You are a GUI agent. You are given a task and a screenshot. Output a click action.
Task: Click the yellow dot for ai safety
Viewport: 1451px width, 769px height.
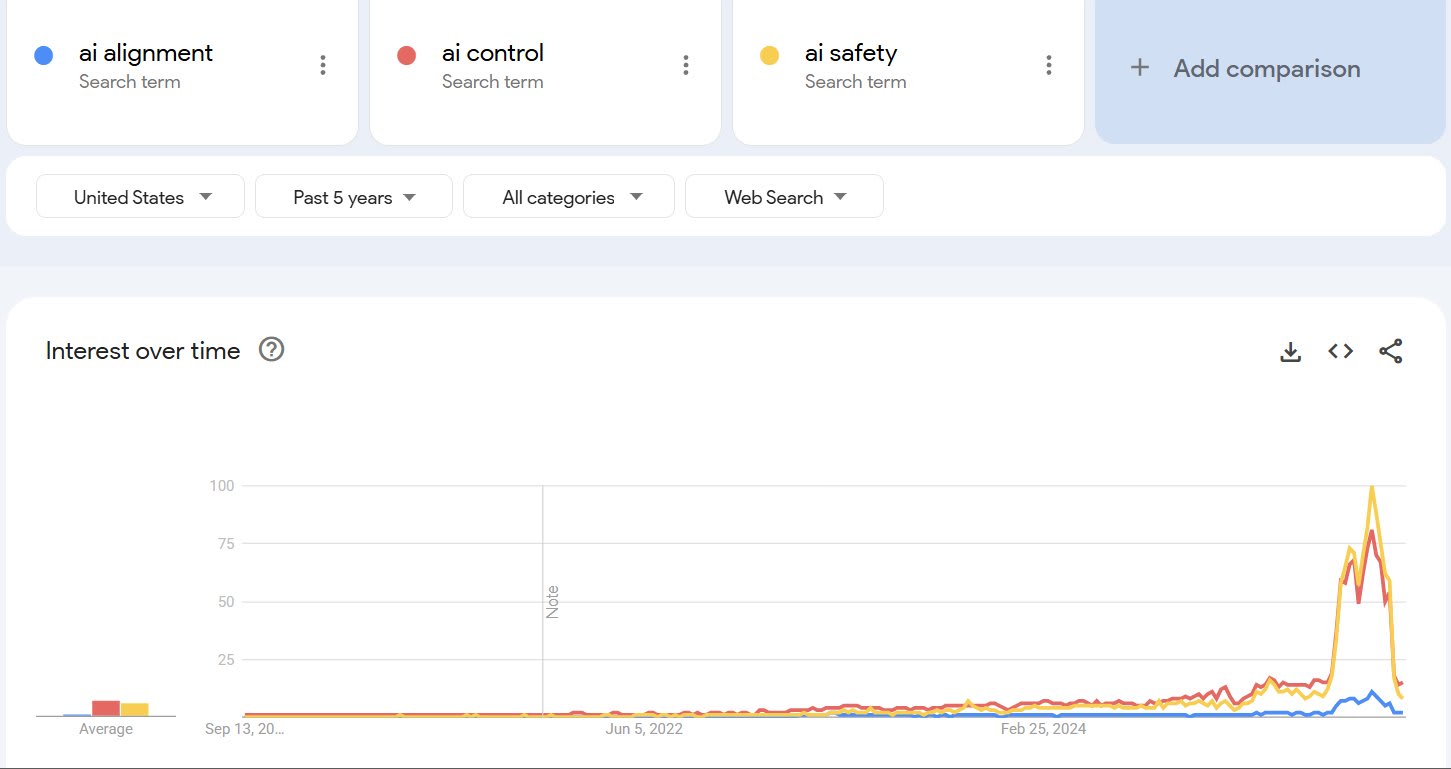769,55
